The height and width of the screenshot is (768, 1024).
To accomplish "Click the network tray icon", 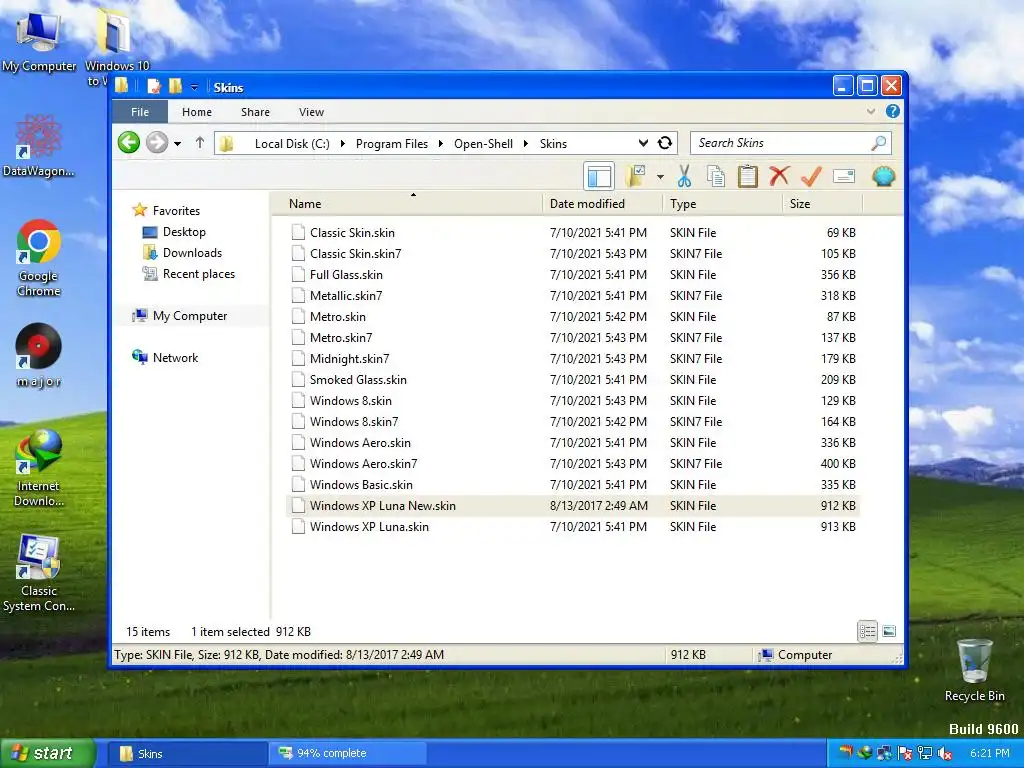I will [925, 753].
